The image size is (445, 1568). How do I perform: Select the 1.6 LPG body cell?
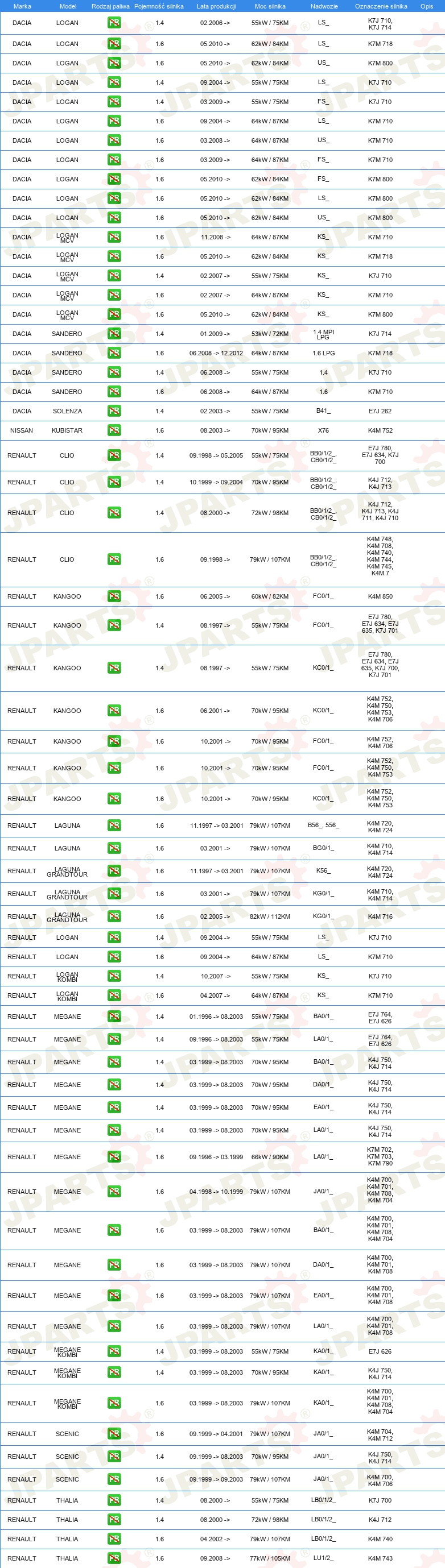point(323,353)
